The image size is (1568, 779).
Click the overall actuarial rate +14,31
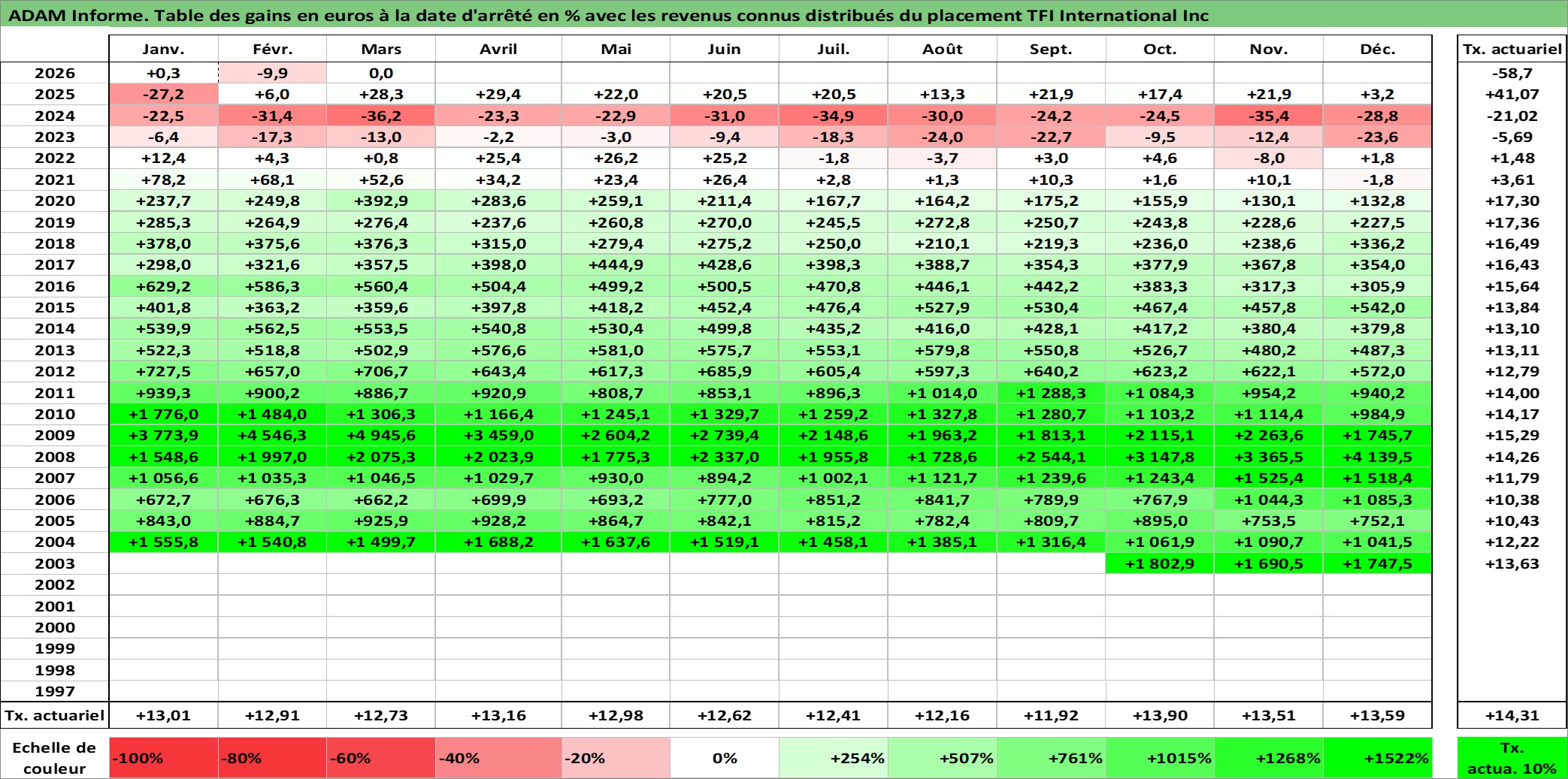coord(1512,715)
